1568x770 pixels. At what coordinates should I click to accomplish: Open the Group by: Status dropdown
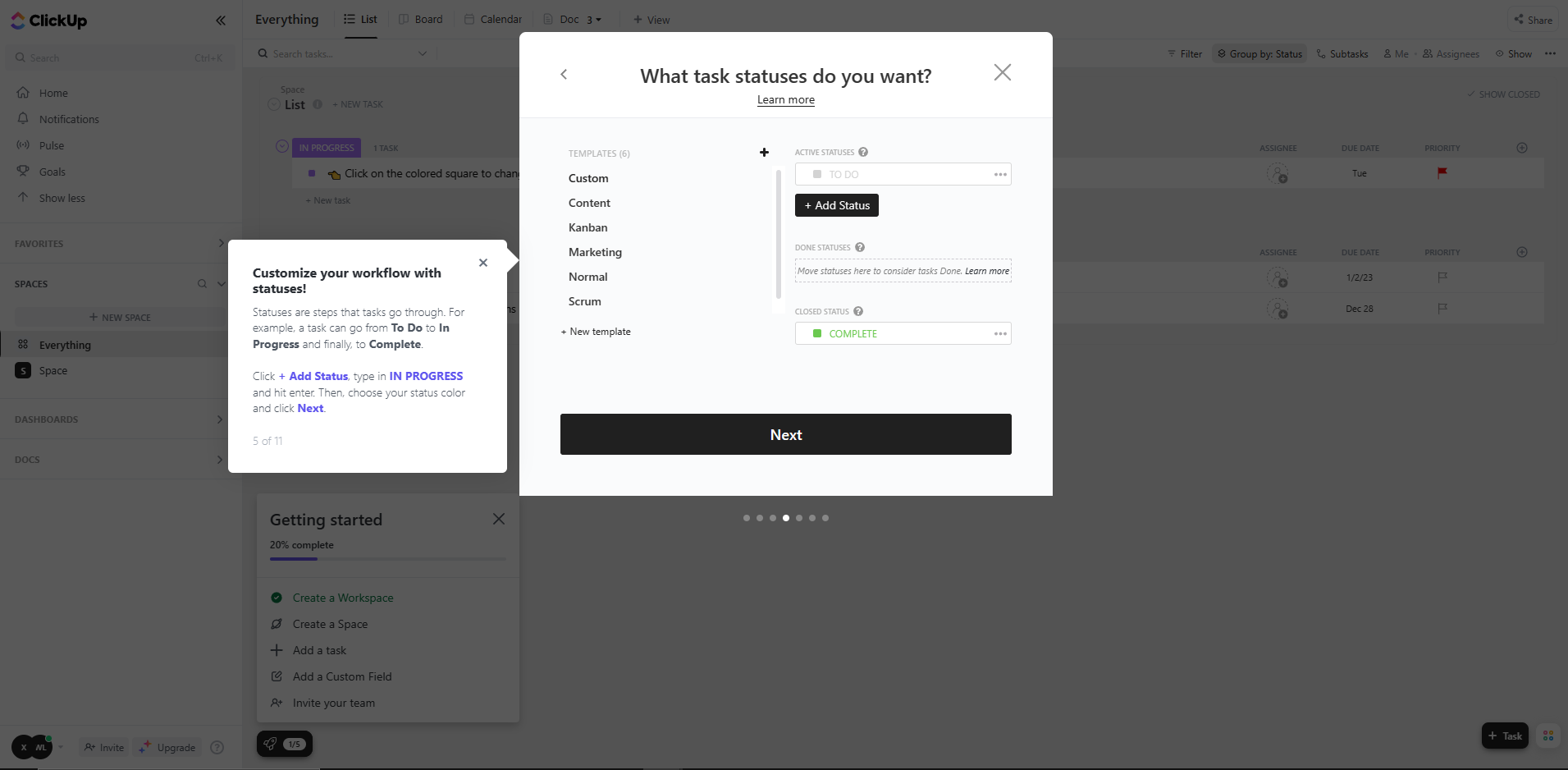point(1259,54)
